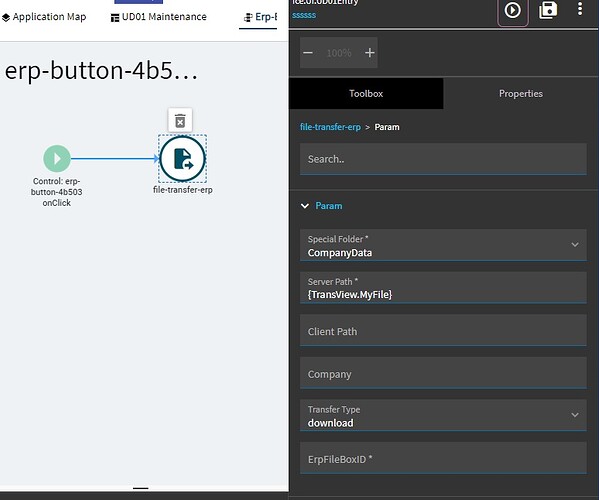Run preview with play circle icon

(x=512, y=10)
